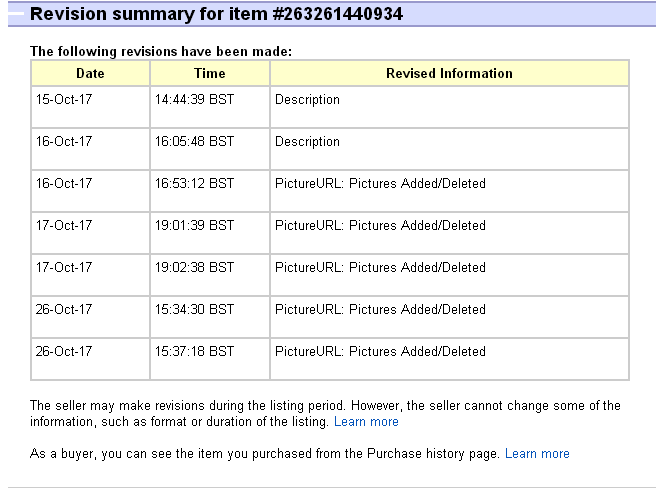The width and height of the screenshot is (656, 488).
Task: Click the 15:34:30 BST time cell
Action: pos(194,310)
